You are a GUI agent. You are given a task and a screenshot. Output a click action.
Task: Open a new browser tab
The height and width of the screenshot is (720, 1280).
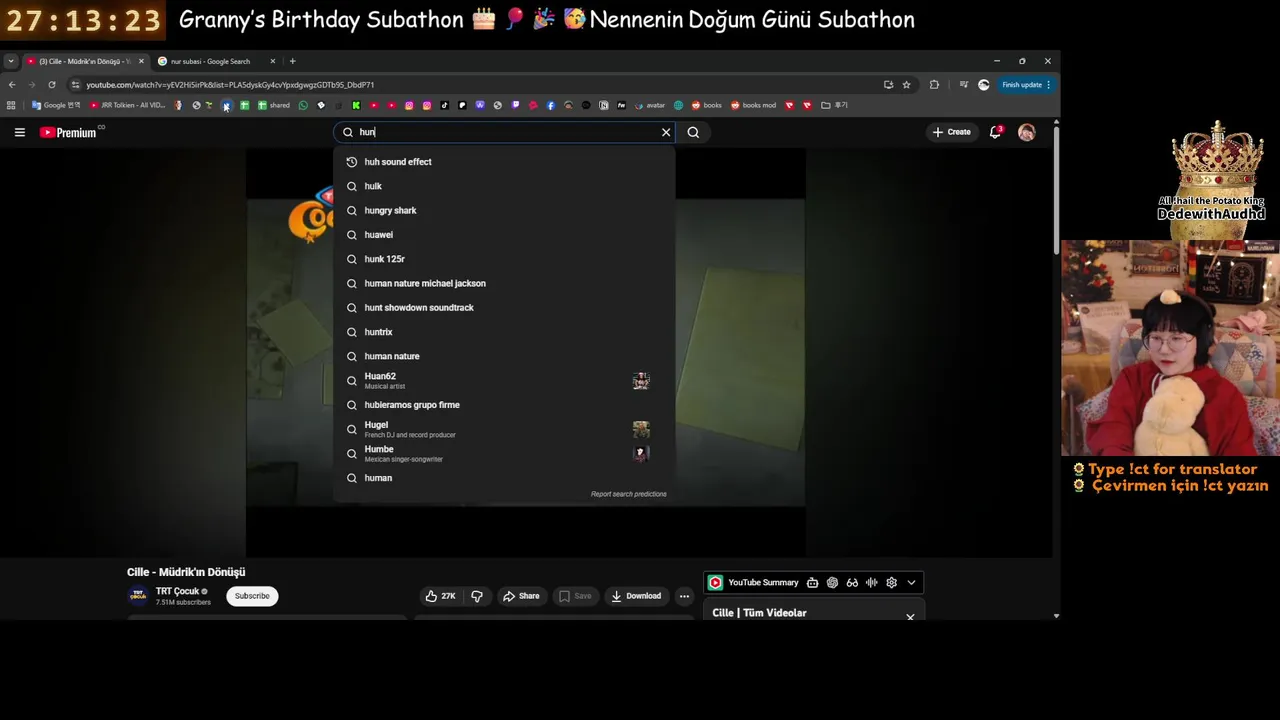(292, 61)
